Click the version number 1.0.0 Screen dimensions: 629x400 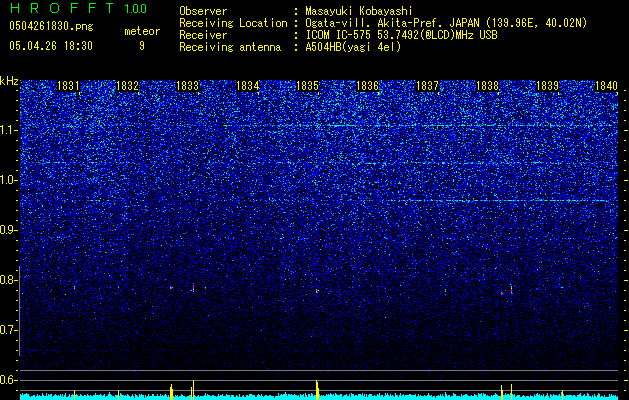(136, 9)
